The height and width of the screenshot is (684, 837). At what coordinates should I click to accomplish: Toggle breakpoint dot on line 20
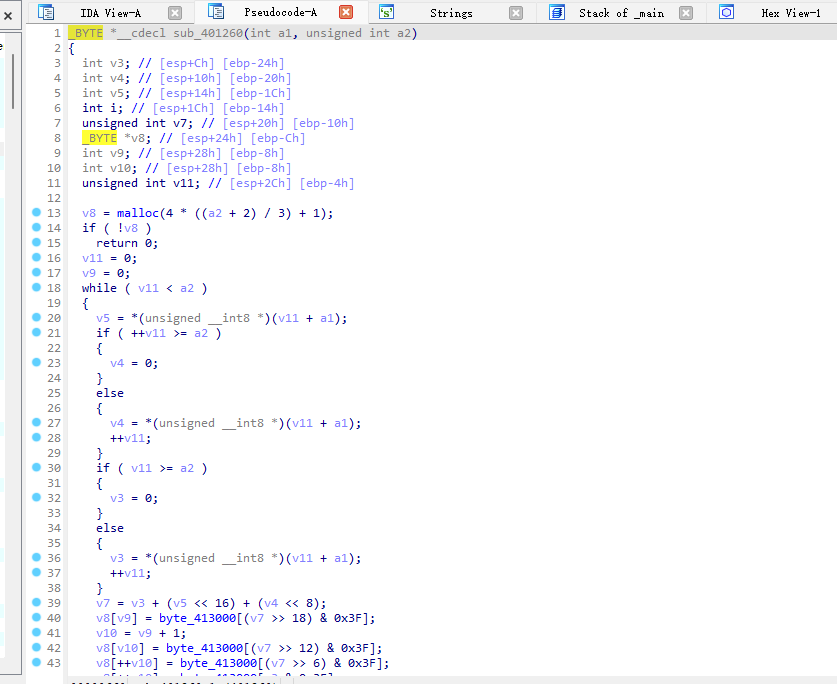tap(36, 317)
